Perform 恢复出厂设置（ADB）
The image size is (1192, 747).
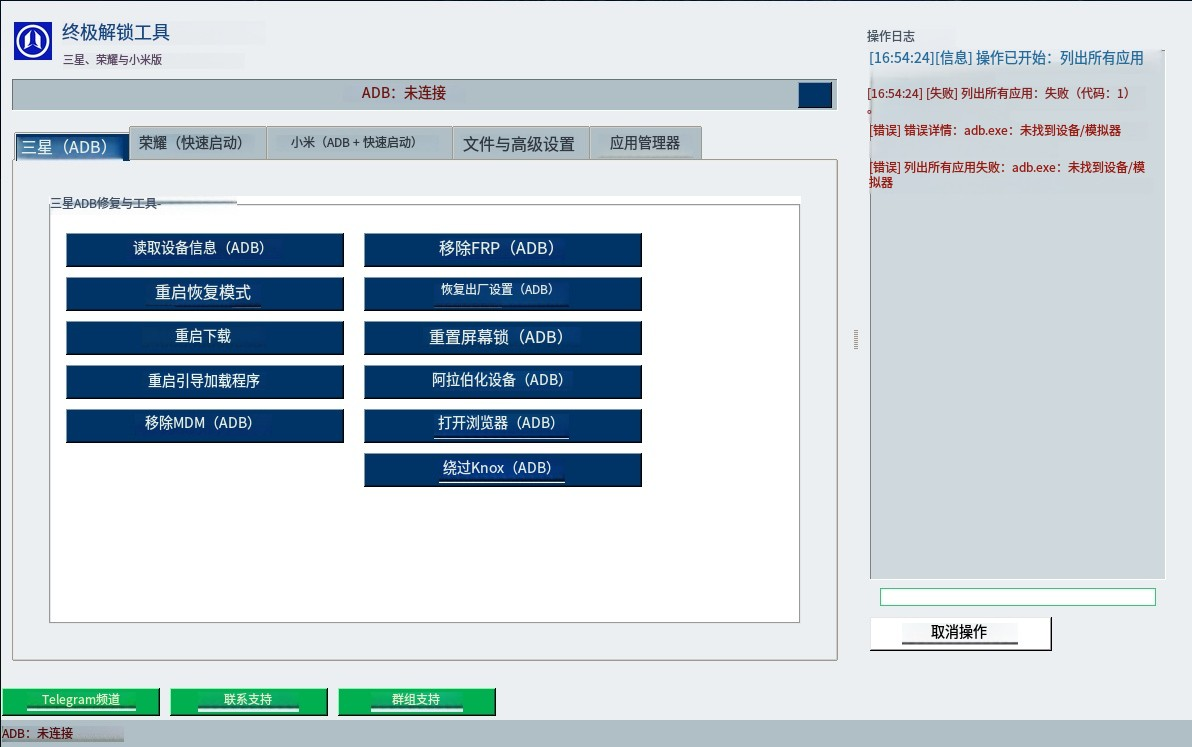502,293
